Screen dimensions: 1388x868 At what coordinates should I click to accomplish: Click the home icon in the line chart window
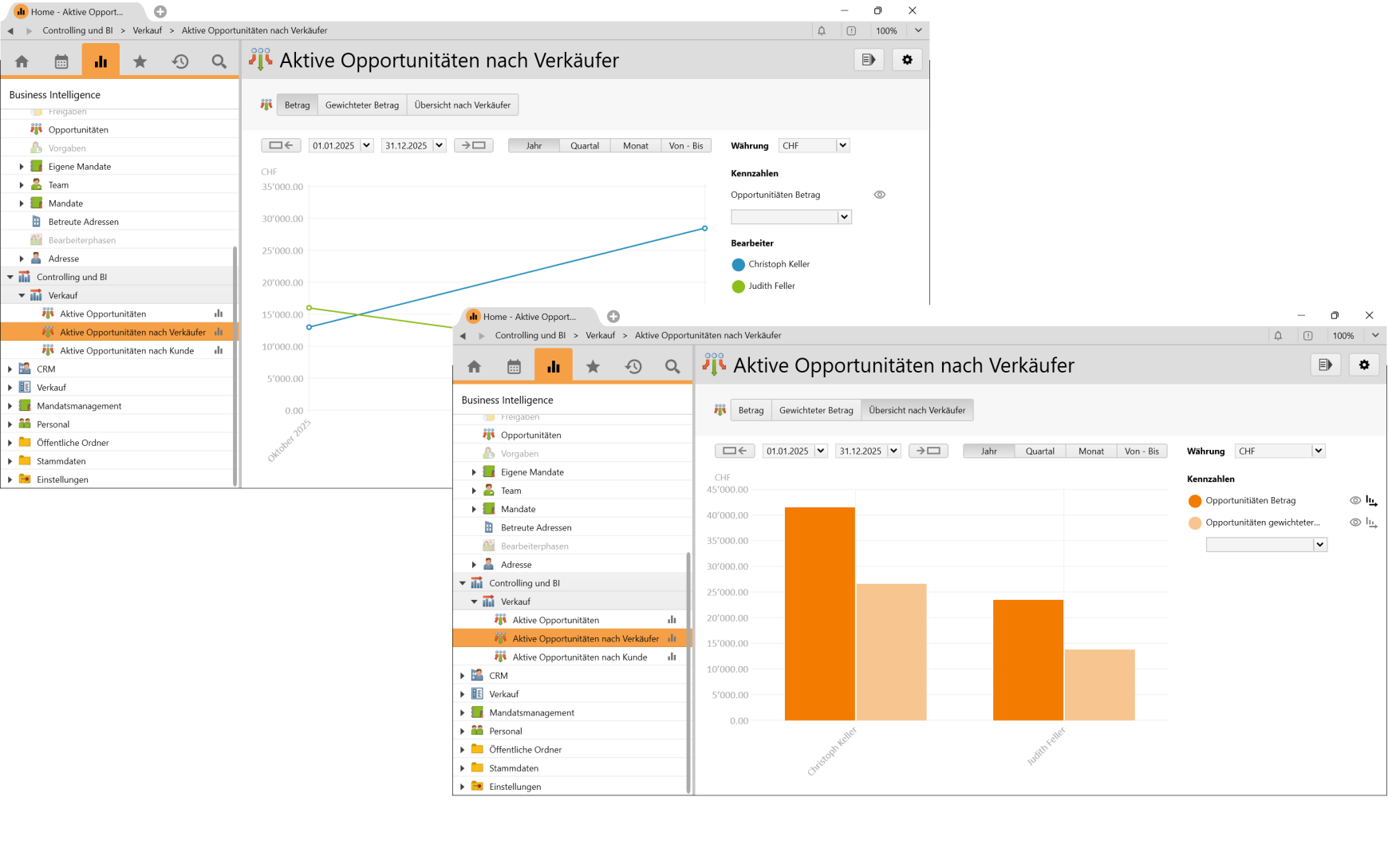pos(22,61)
